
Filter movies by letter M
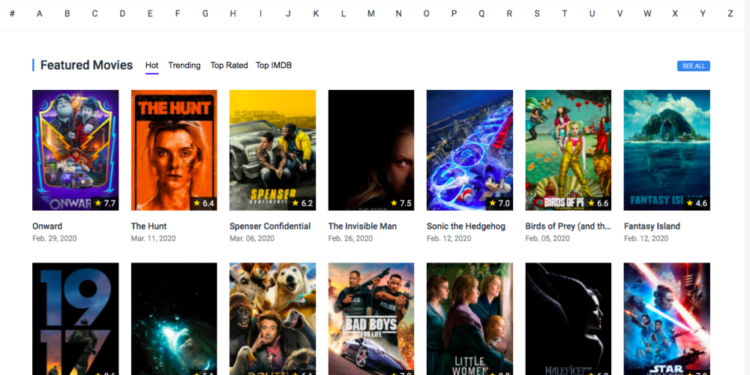(x=371, y=13)
